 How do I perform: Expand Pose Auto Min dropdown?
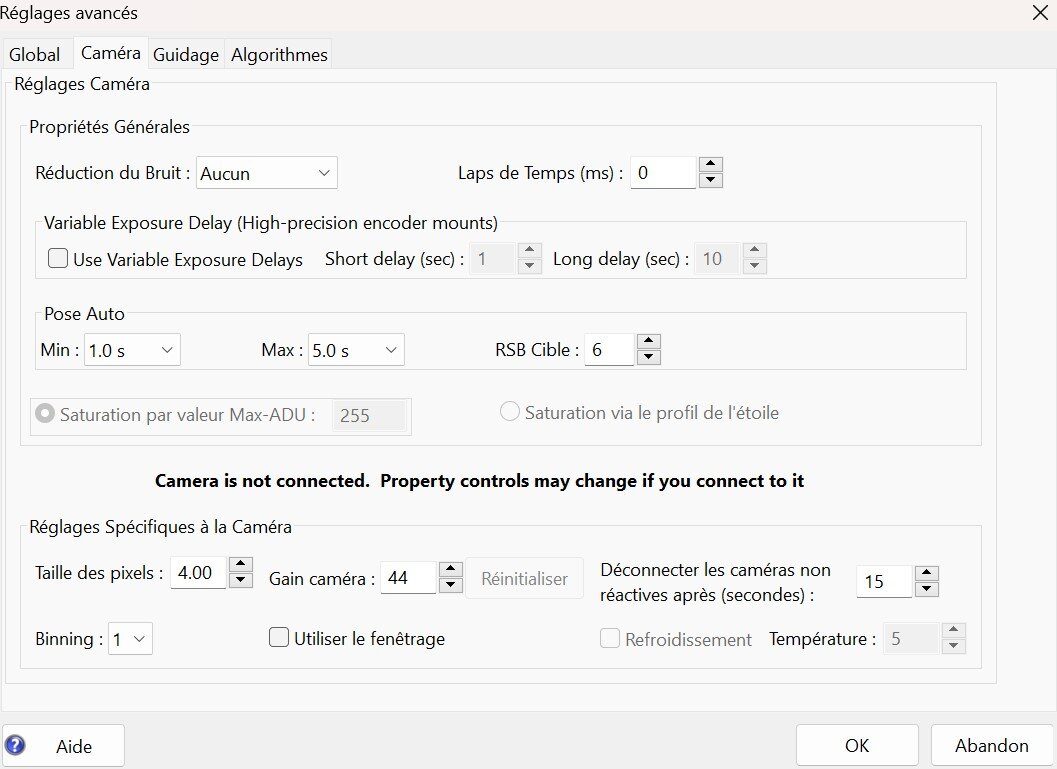click(132, 351)
